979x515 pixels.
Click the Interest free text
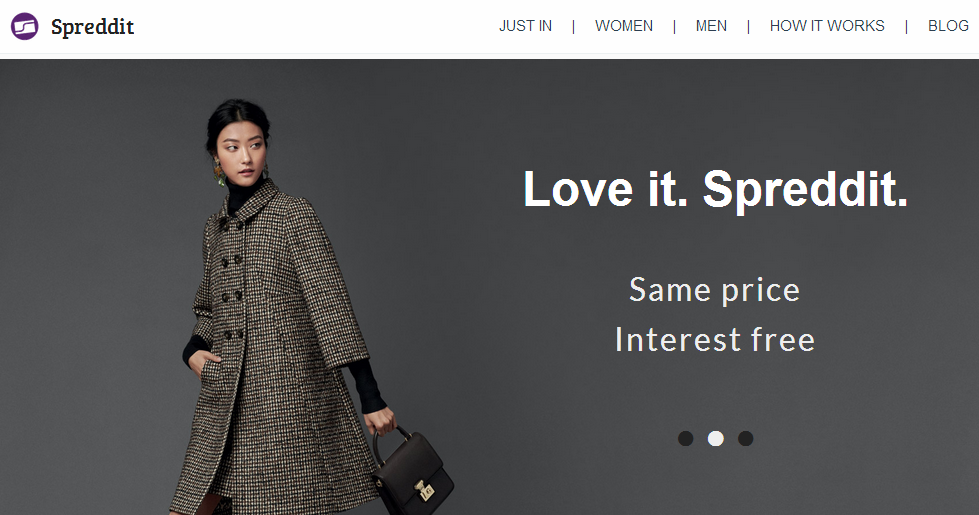pyautogui.click(x=715, y=340)
